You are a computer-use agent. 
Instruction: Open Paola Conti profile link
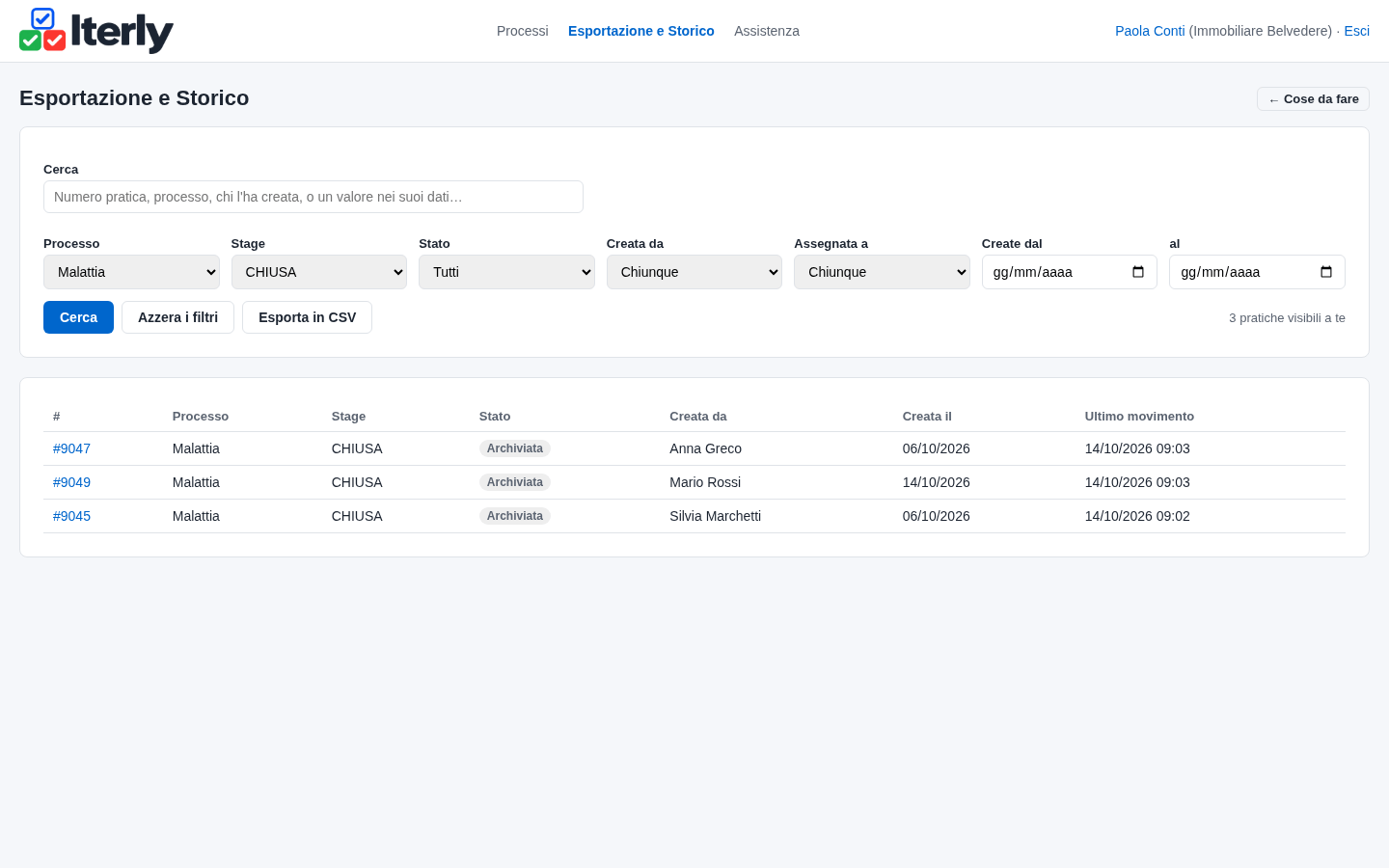[x=1150, y=31]
